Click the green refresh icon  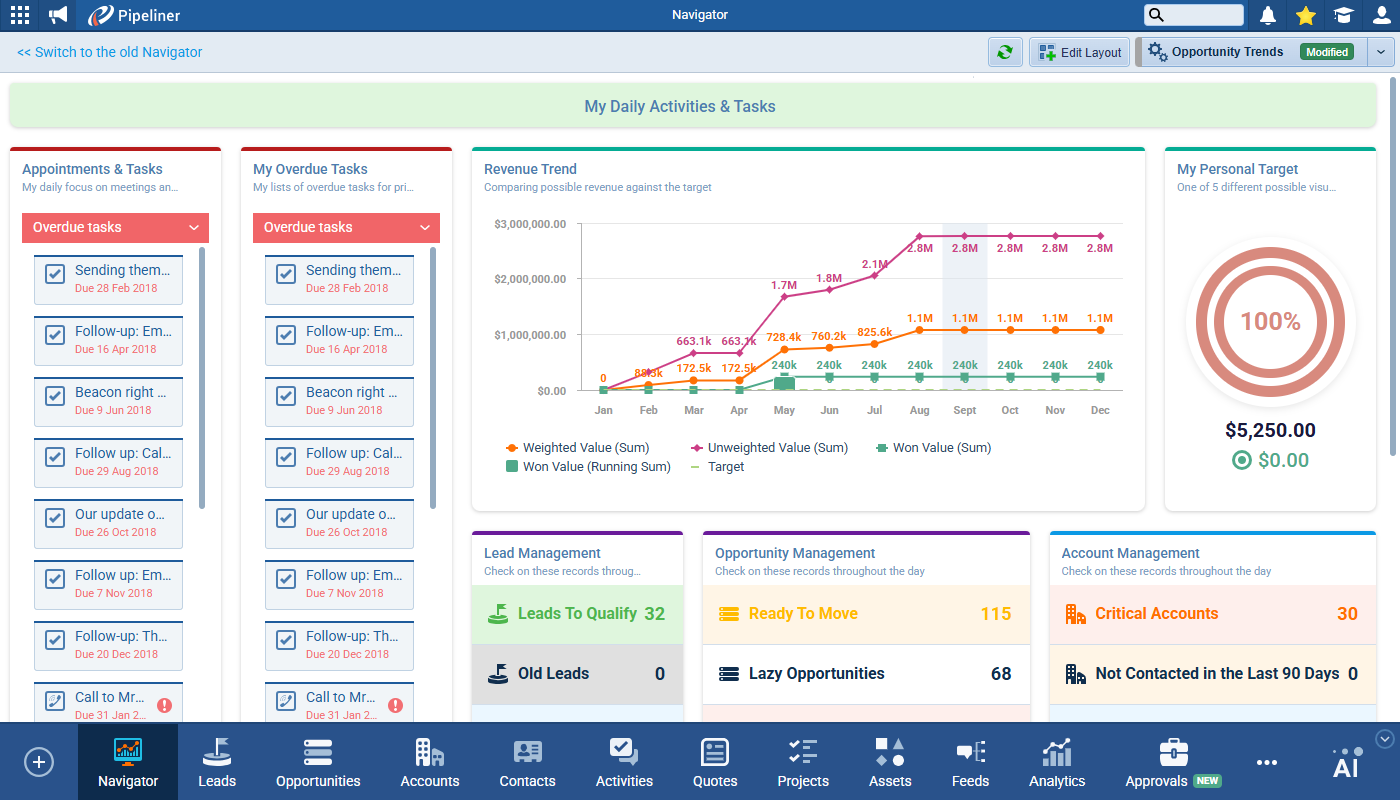point(1004,52)
